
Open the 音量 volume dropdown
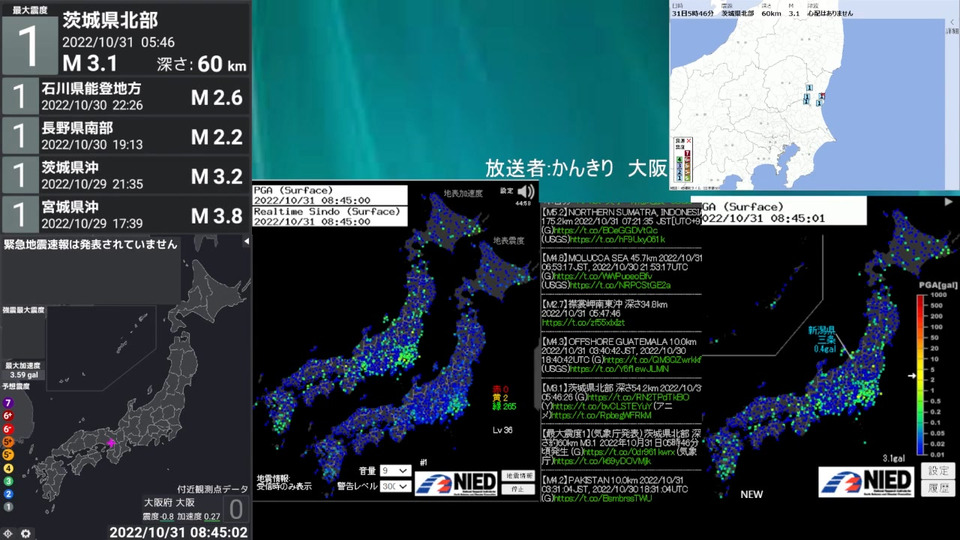pos(395,470)
